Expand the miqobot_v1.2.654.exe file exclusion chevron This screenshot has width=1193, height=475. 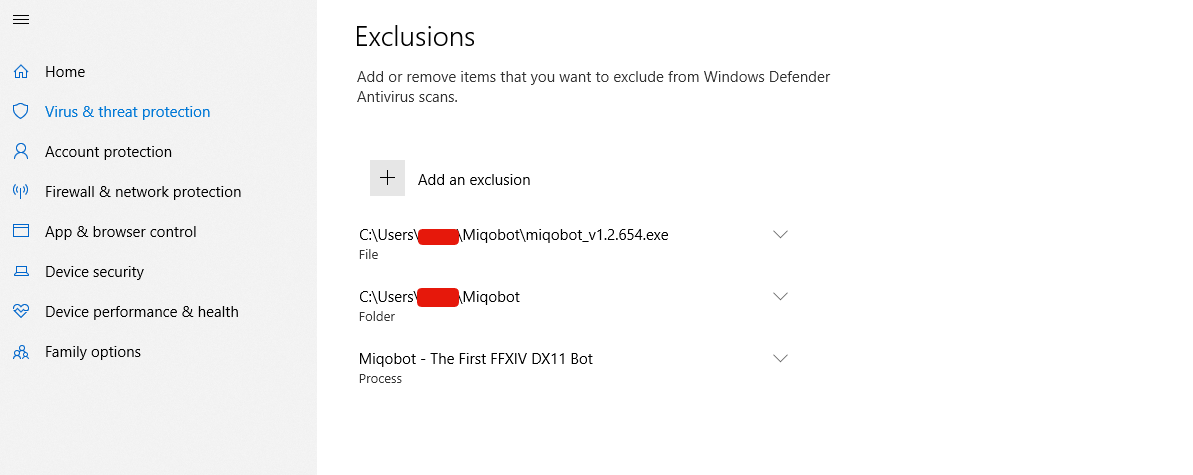pos(781,234)
